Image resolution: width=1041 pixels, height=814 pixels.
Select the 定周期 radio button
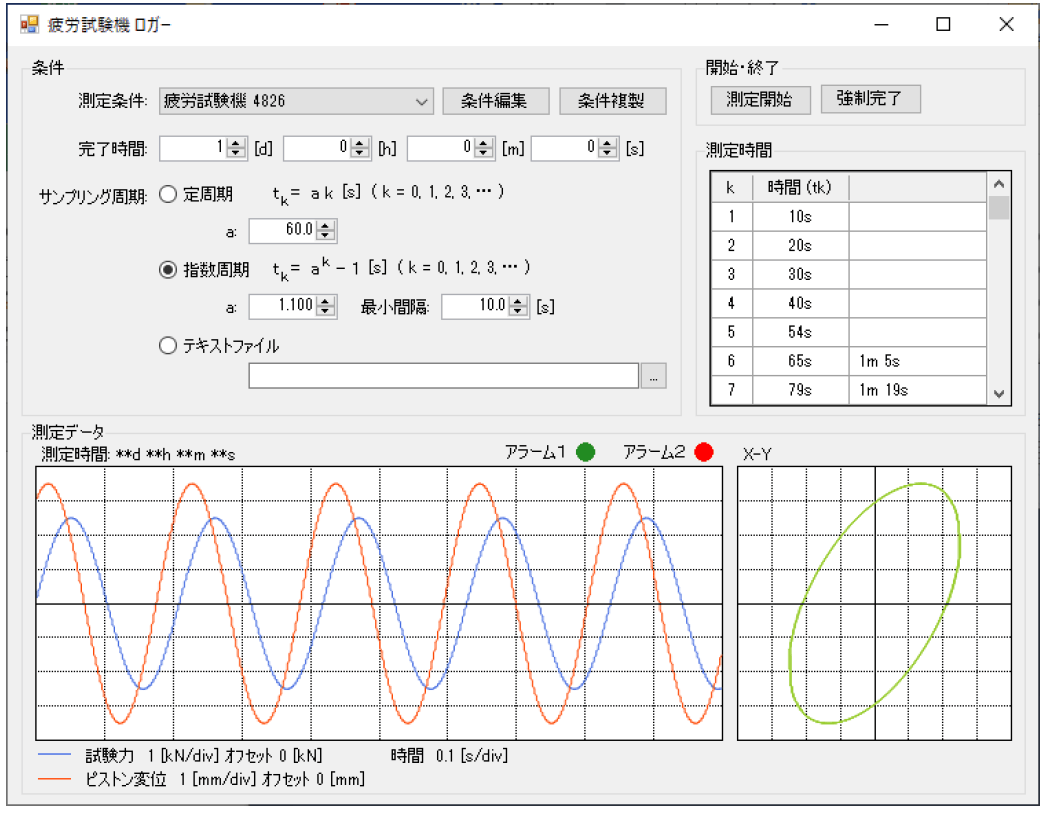(x=167, y=193)
